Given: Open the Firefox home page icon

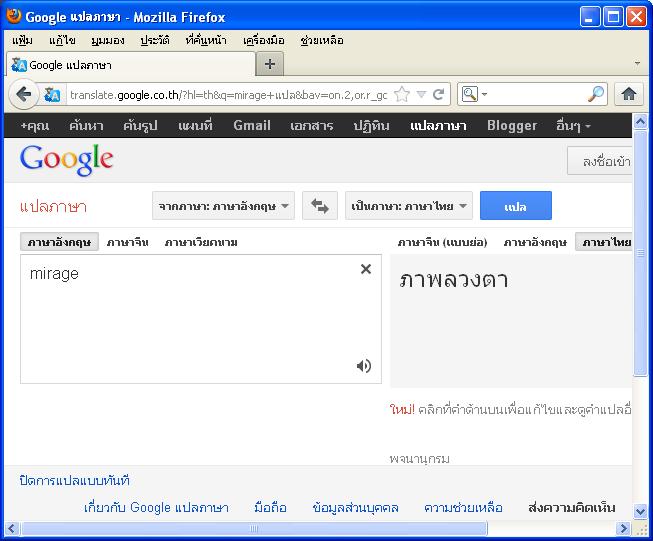Looking at the screenshot, I should pyautogui.click(x=628, y=95).
